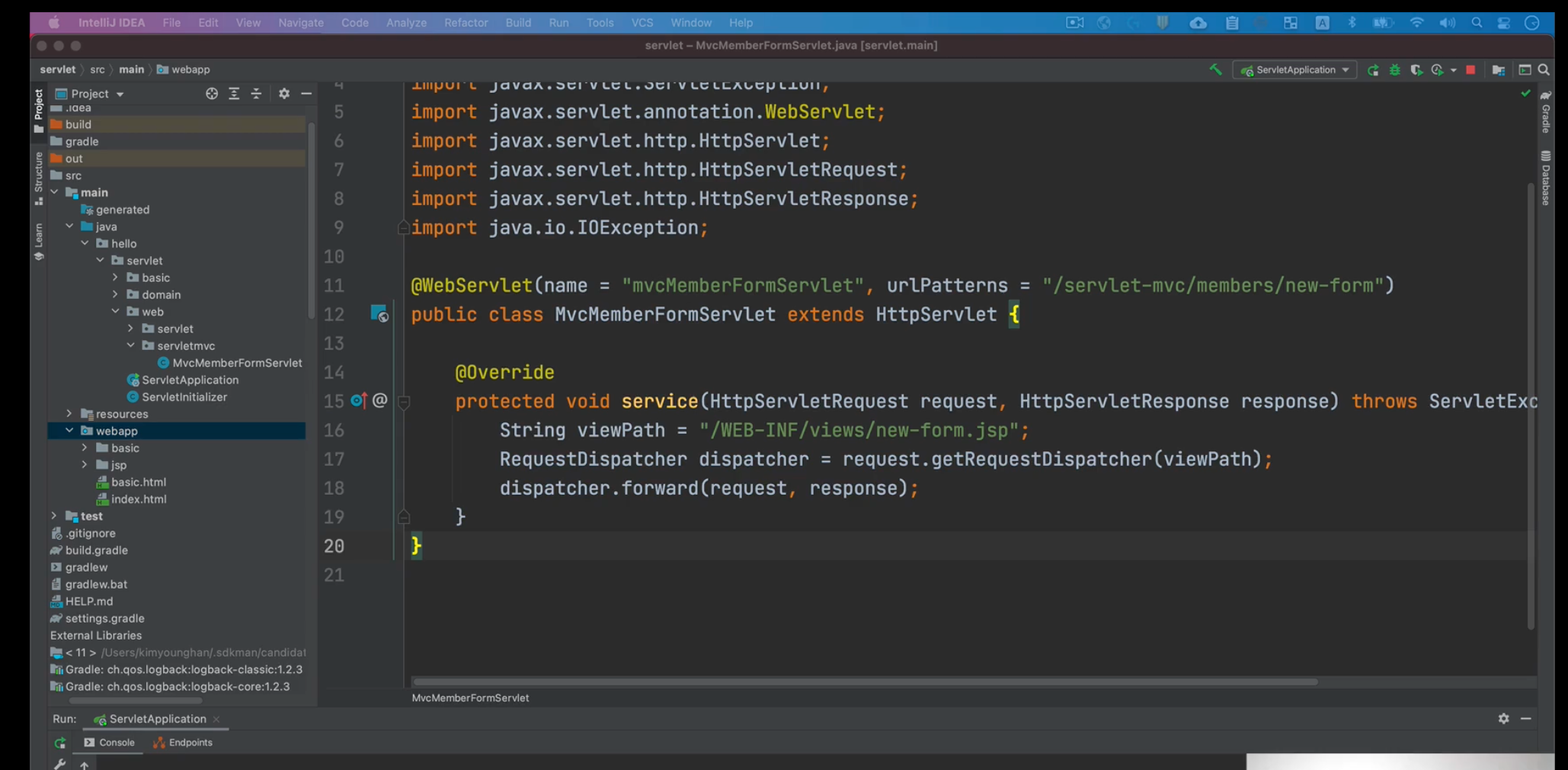Open macOS Wi-Fi status icon
Image resolution: width=1568 pixels, height=770 pixels.
(1416, 23)
